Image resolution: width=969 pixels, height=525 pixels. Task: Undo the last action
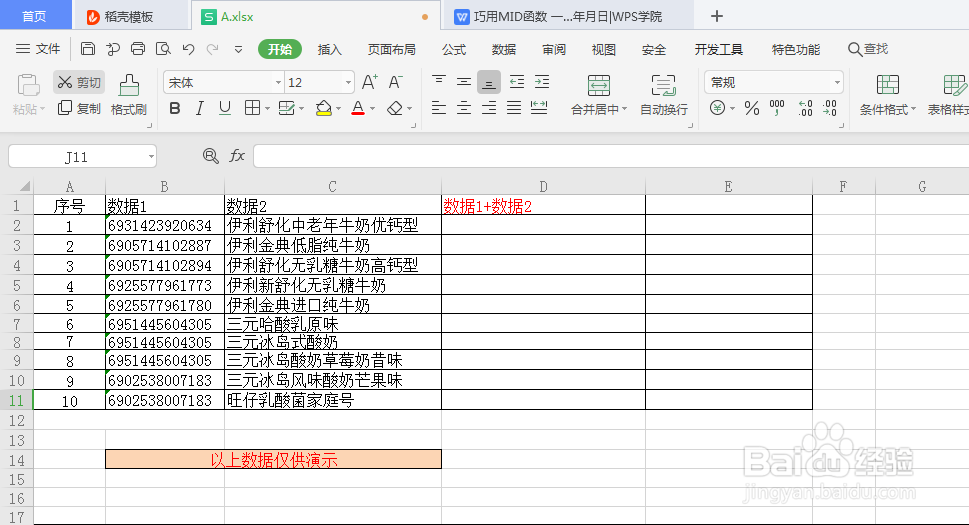(188, 49)
